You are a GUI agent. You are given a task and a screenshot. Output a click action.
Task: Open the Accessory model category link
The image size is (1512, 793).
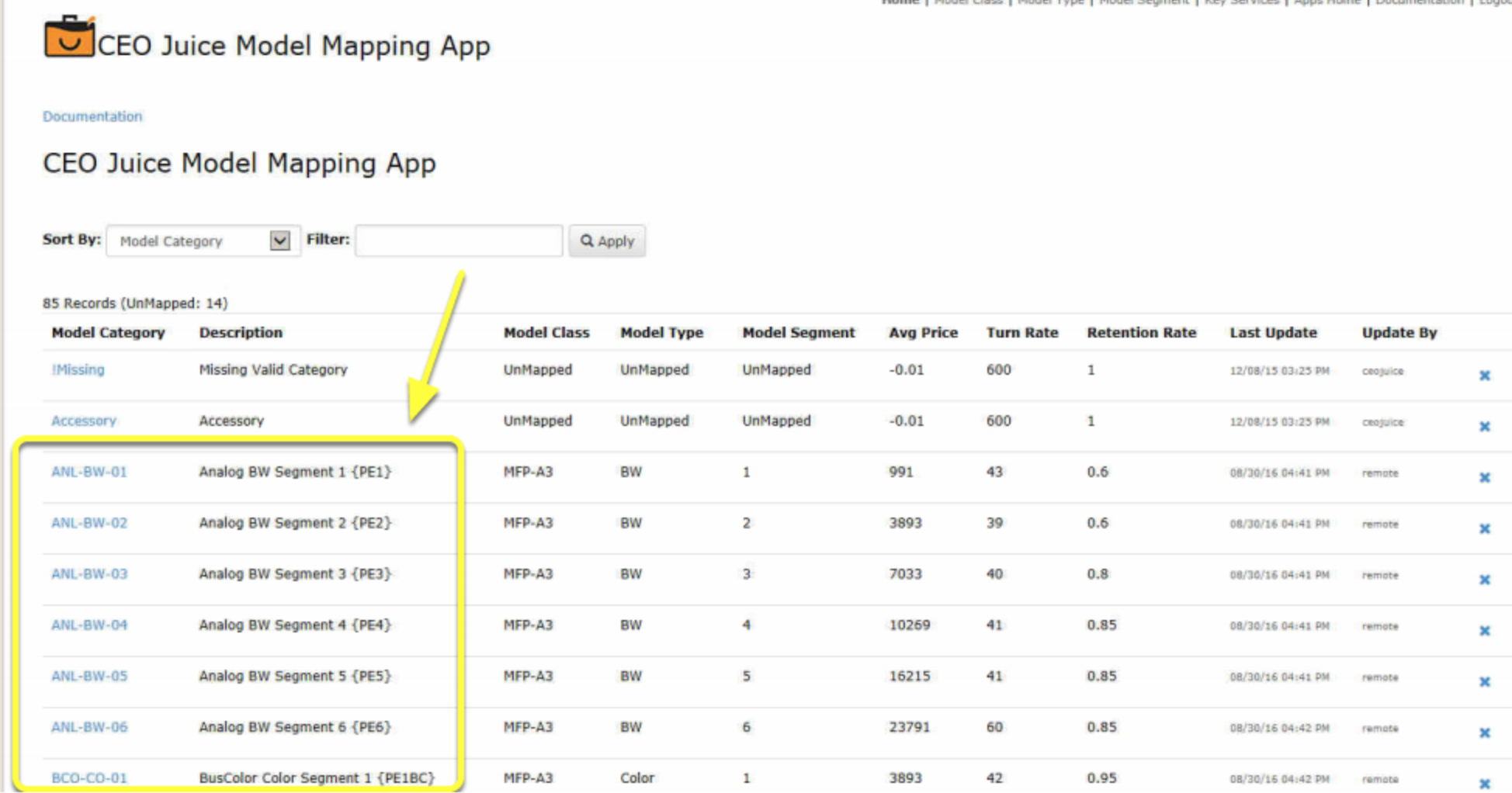(84, 421)
